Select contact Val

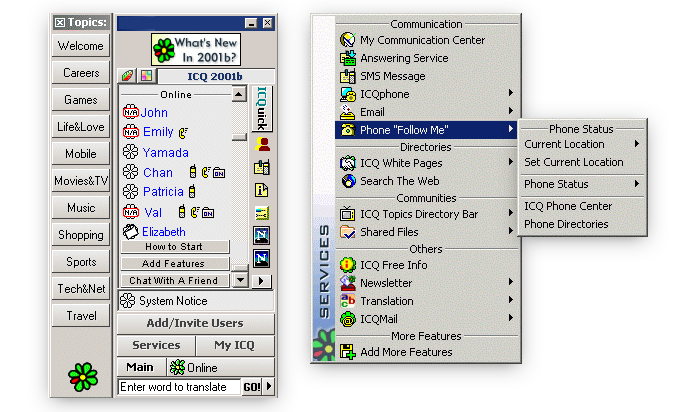pyautogui.click(x=153, y=213)
